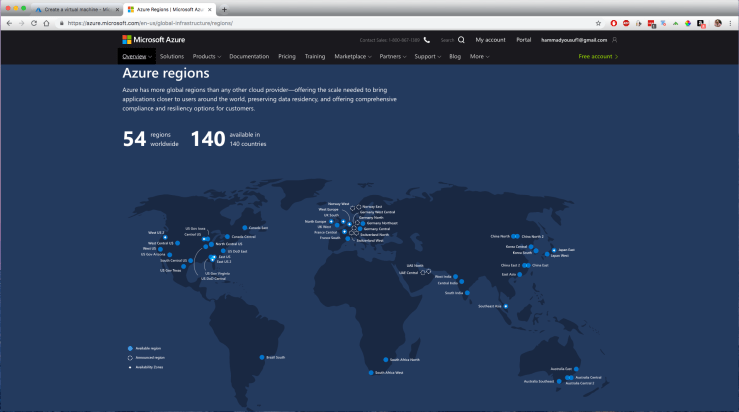Viewport: 739px width, 412px height.
Task: Click the South India region dot
Action: pos(467,293)
